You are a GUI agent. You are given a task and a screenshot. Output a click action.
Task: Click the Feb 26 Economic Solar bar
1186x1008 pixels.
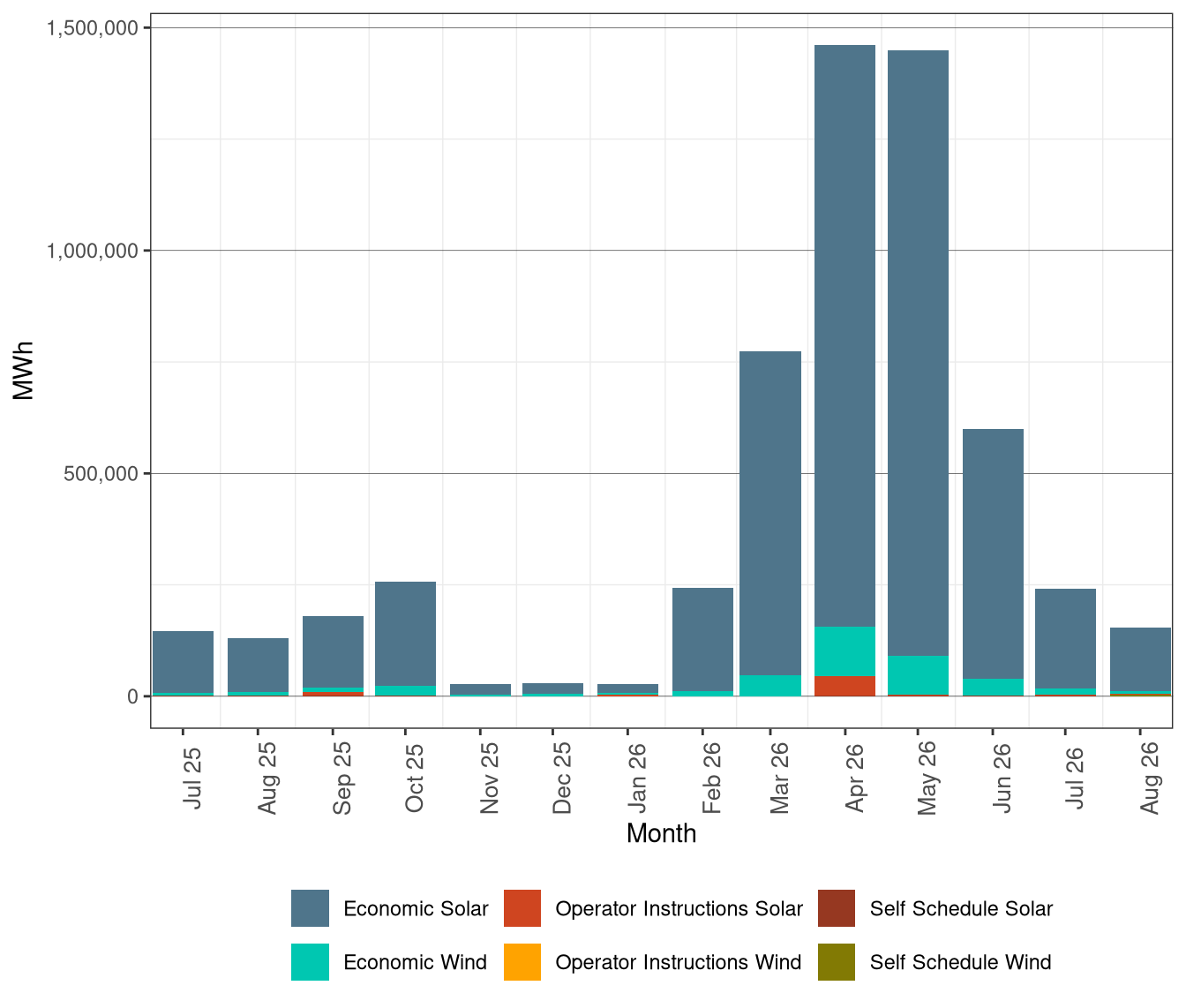(702, 639)
